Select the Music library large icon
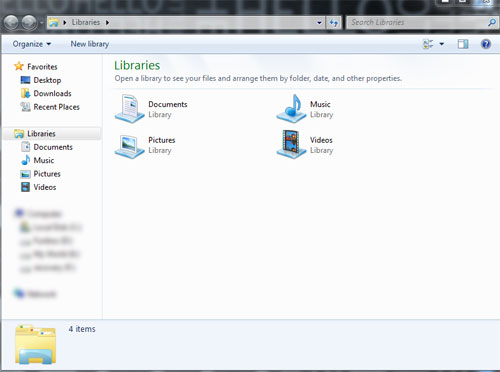The image size is (500, 372). (x=291, y=109)
